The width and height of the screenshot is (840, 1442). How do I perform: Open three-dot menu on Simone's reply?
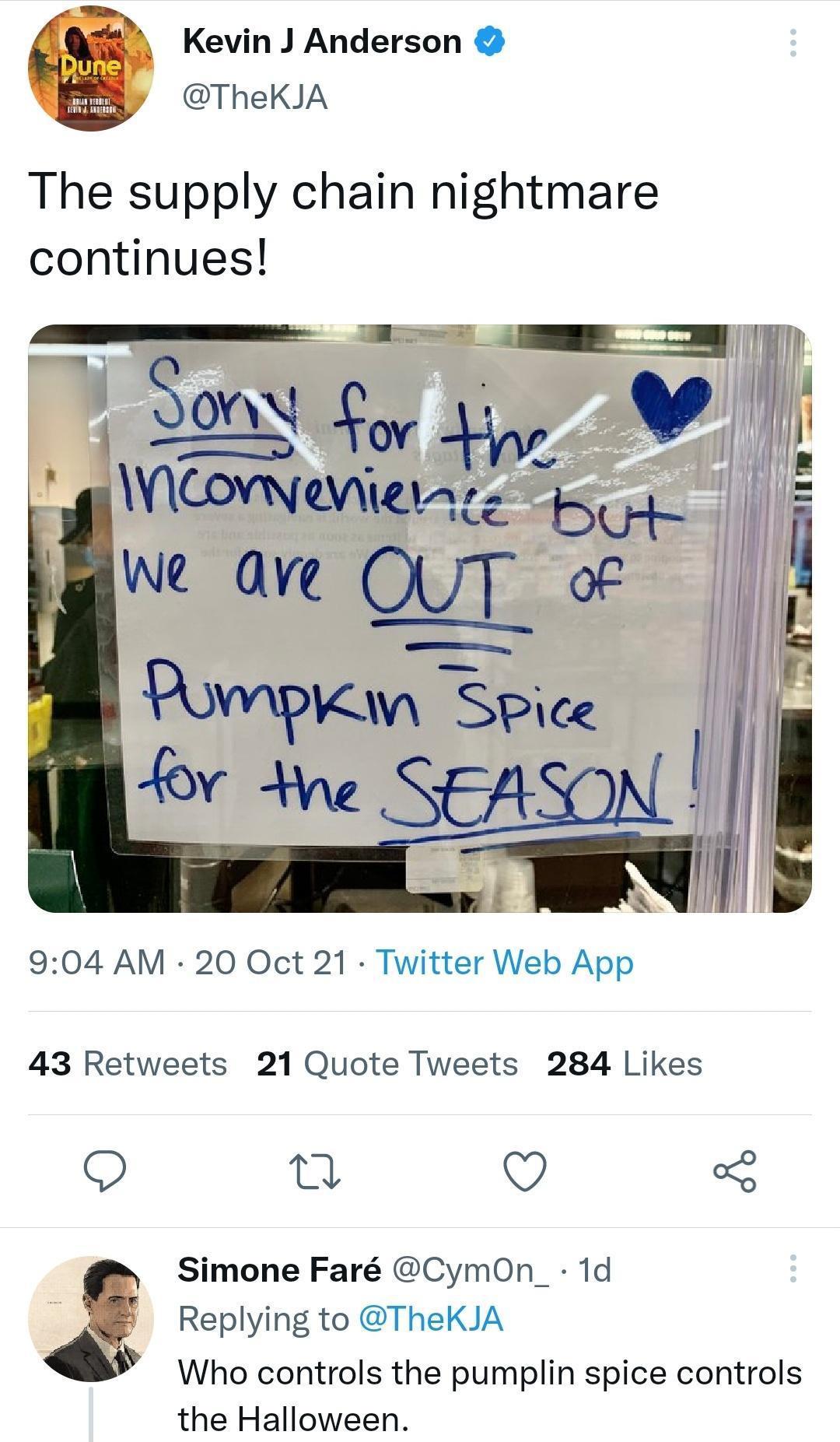pyautogui.click(x=793, y=1268)
